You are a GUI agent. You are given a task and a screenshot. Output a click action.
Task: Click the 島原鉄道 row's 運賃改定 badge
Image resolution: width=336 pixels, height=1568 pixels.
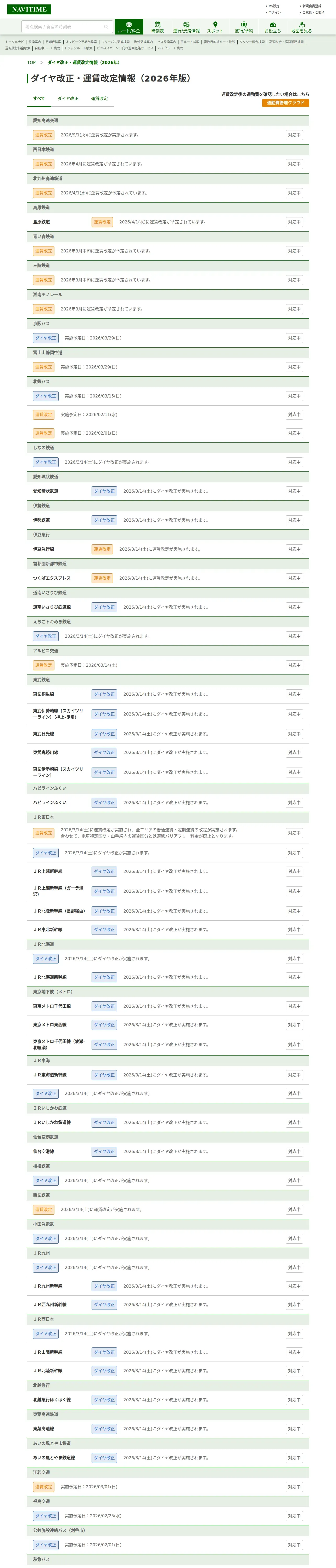pos(102,222)
